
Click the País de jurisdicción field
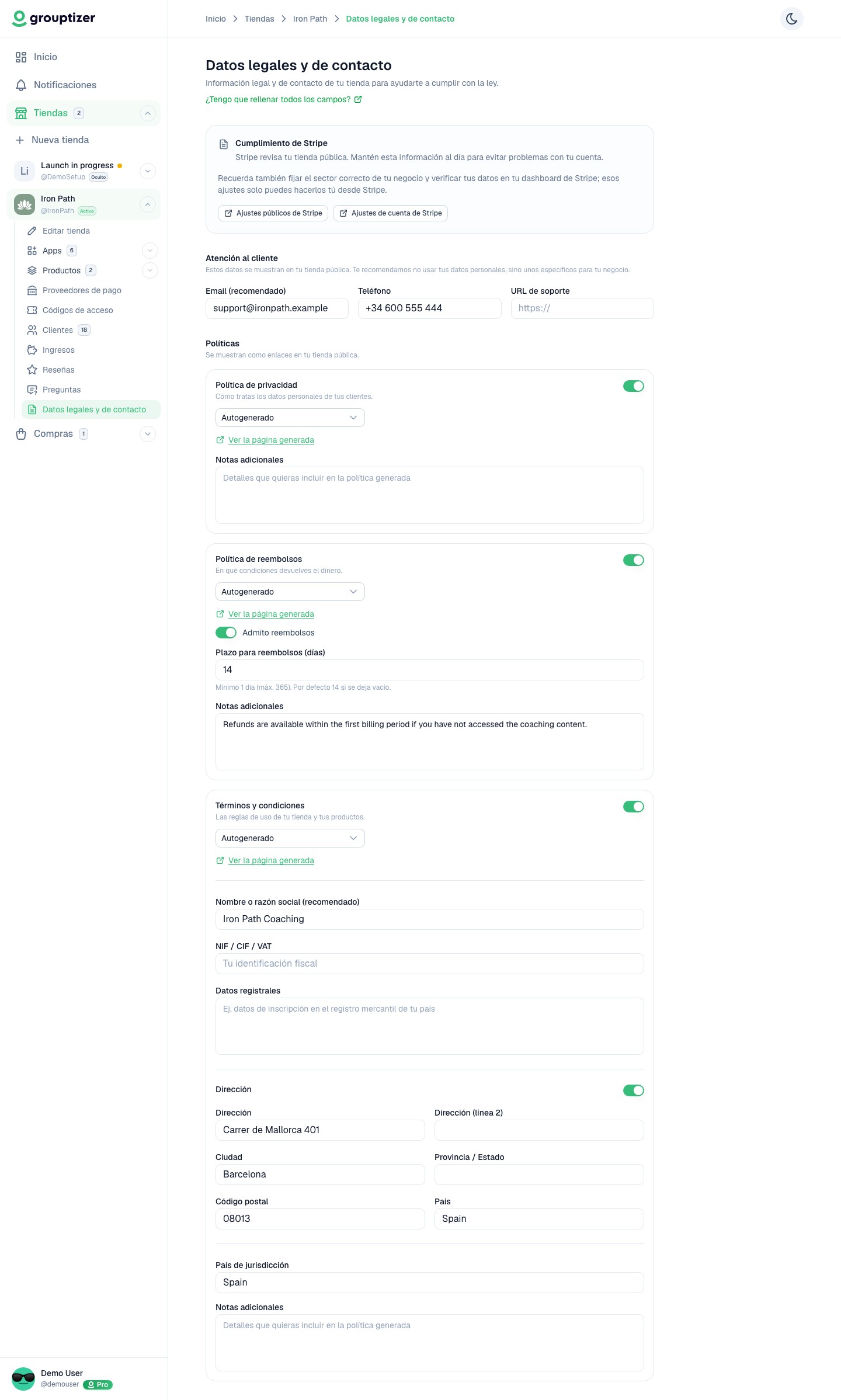pyautogui.click(x=430, y=1283)
